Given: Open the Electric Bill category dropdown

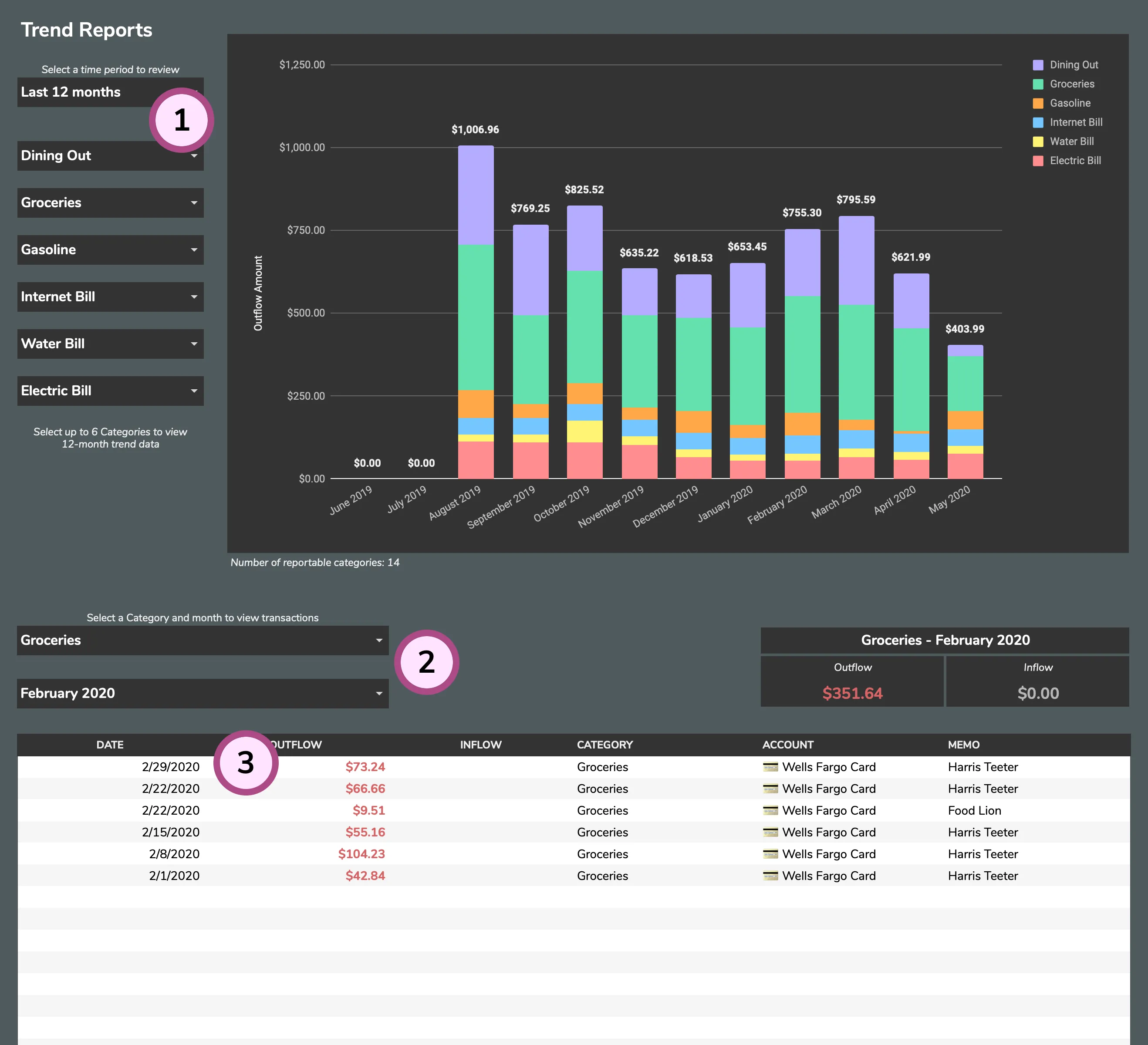Looking at the screenshot, I should (x=110, y=391).
